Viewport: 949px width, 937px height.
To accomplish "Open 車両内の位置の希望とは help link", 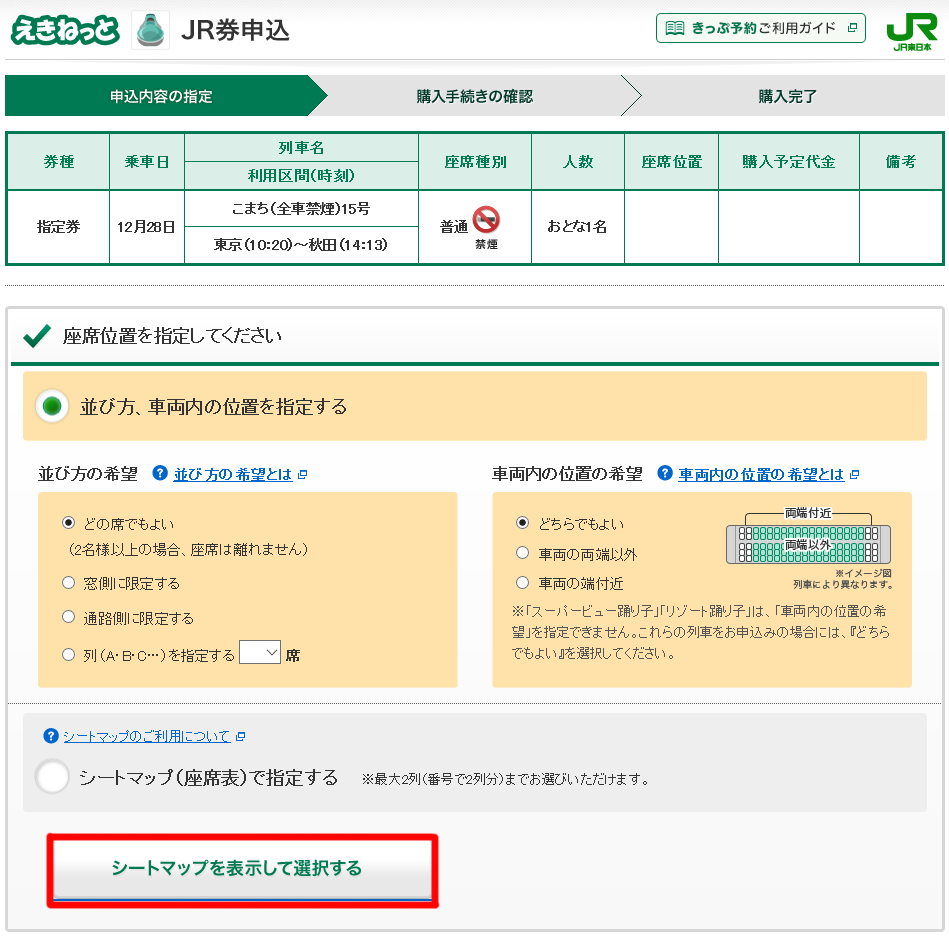I will tap(761, 474).
